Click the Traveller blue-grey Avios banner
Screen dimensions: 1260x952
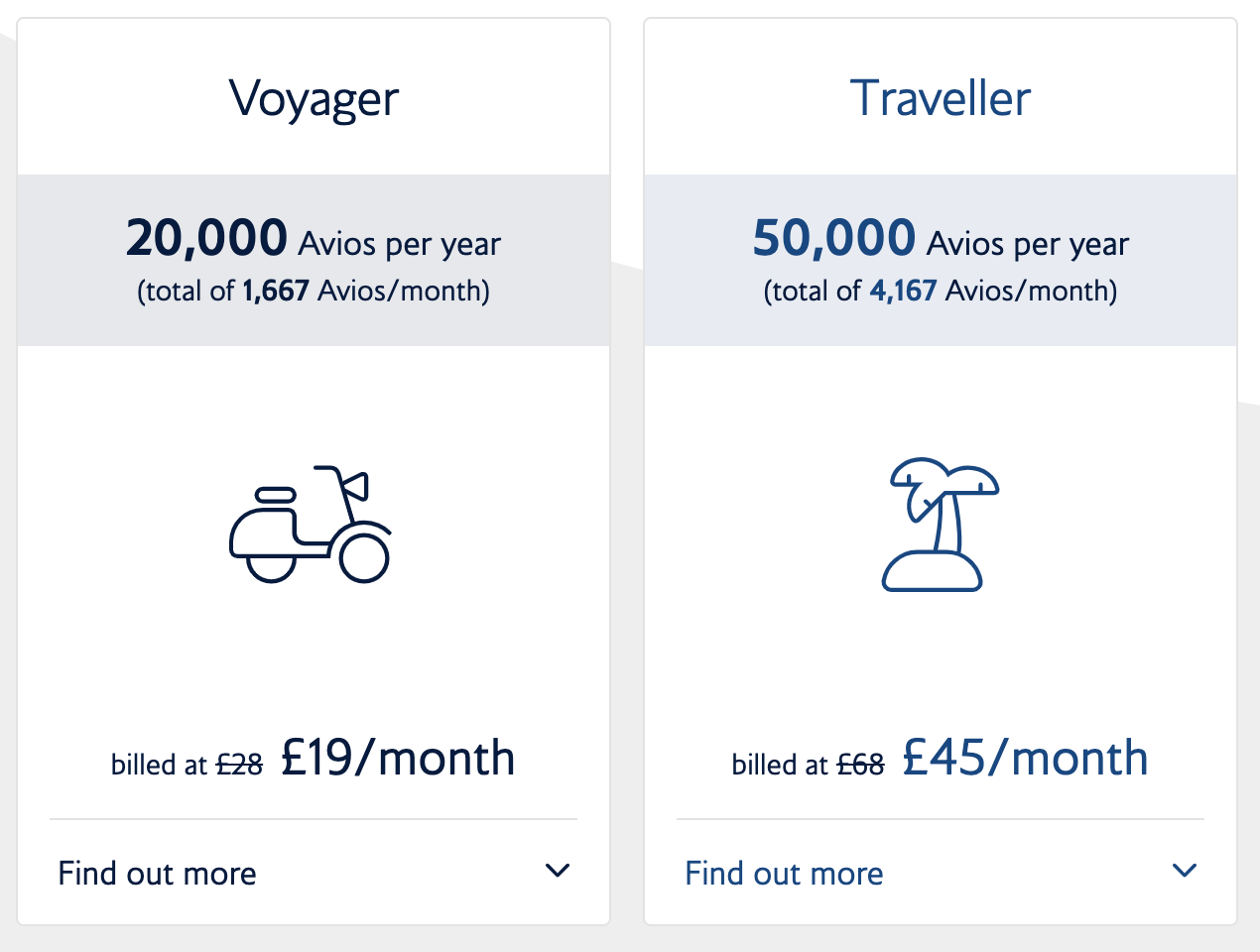pyautogui.click(x=941, y=261)
